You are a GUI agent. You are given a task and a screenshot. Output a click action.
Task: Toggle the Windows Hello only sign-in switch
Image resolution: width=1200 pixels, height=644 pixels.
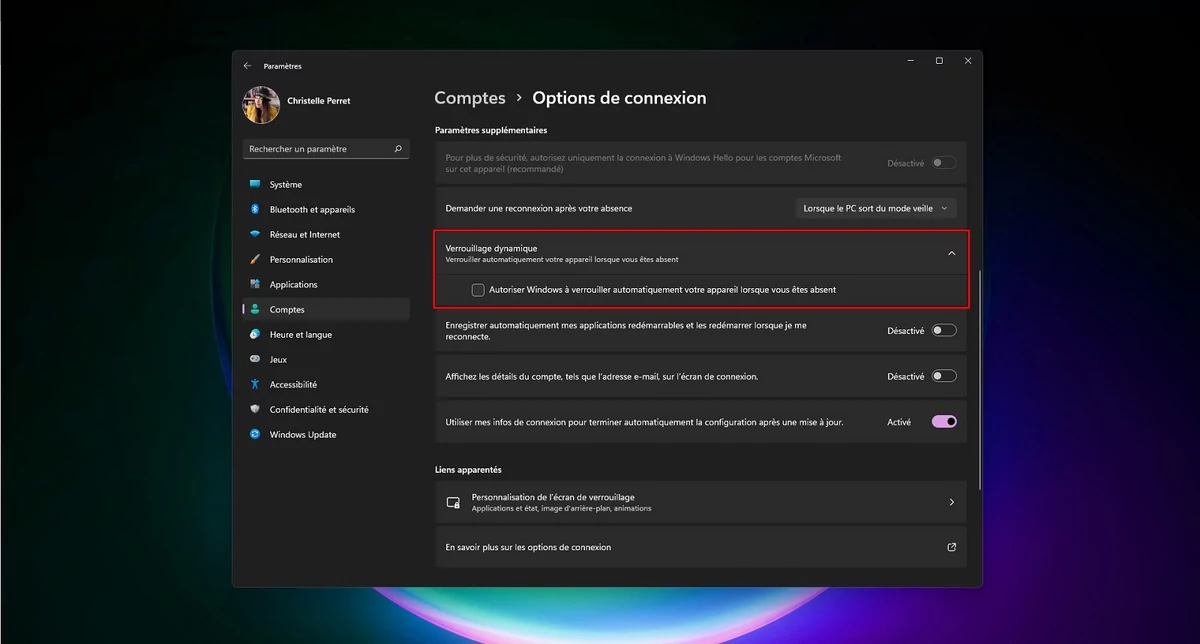(x=944, y=162)
